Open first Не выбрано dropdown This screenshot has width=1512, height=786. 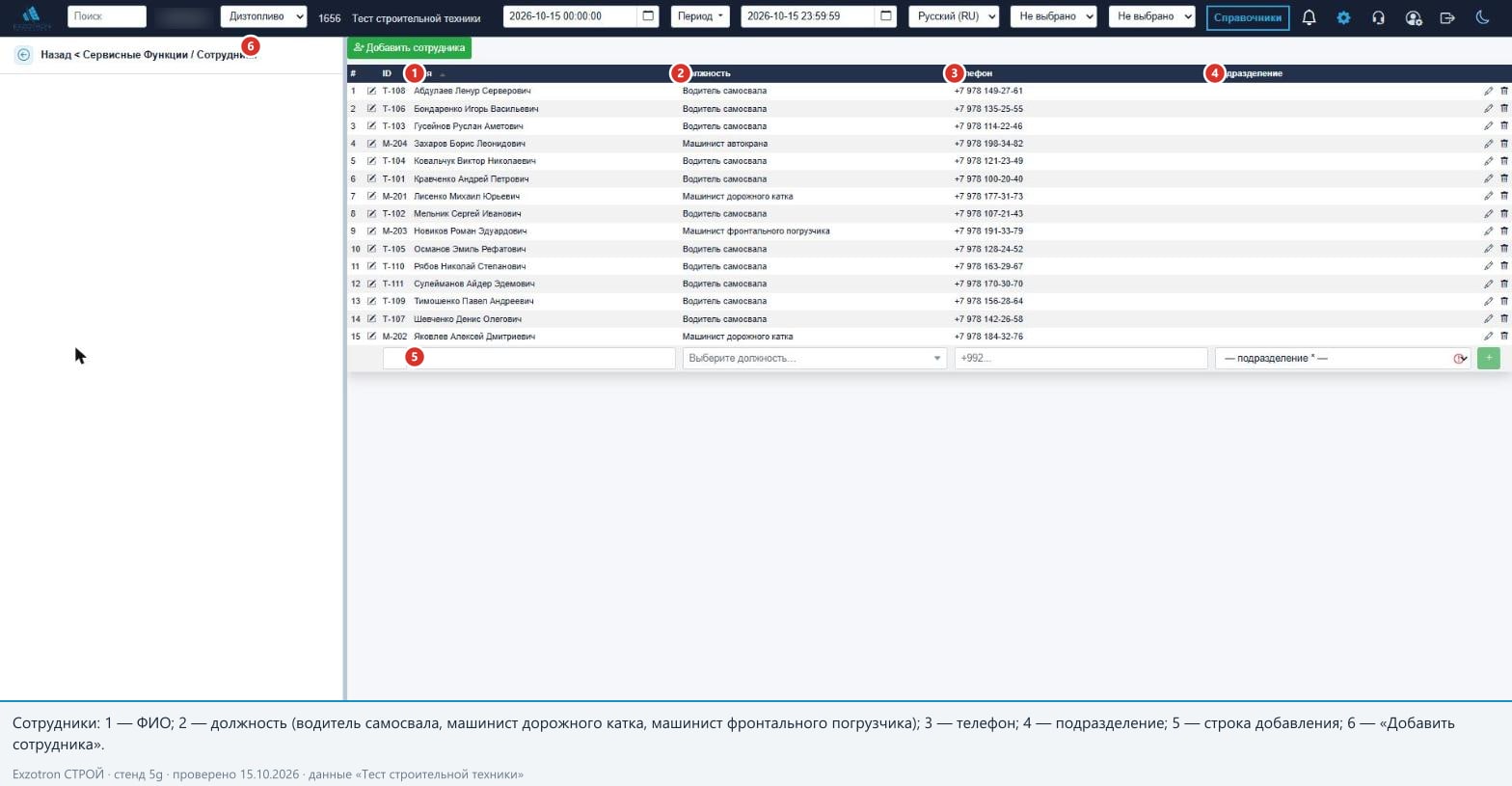pyautogui.click(x=1053, y=16)
